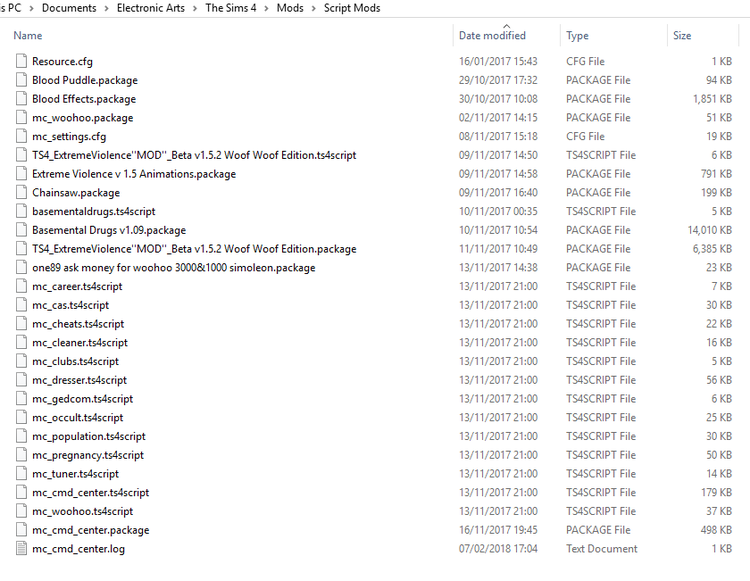Select the mc_cmd_center.package file name
Screen dimensions: 750x581
(90, 530)
